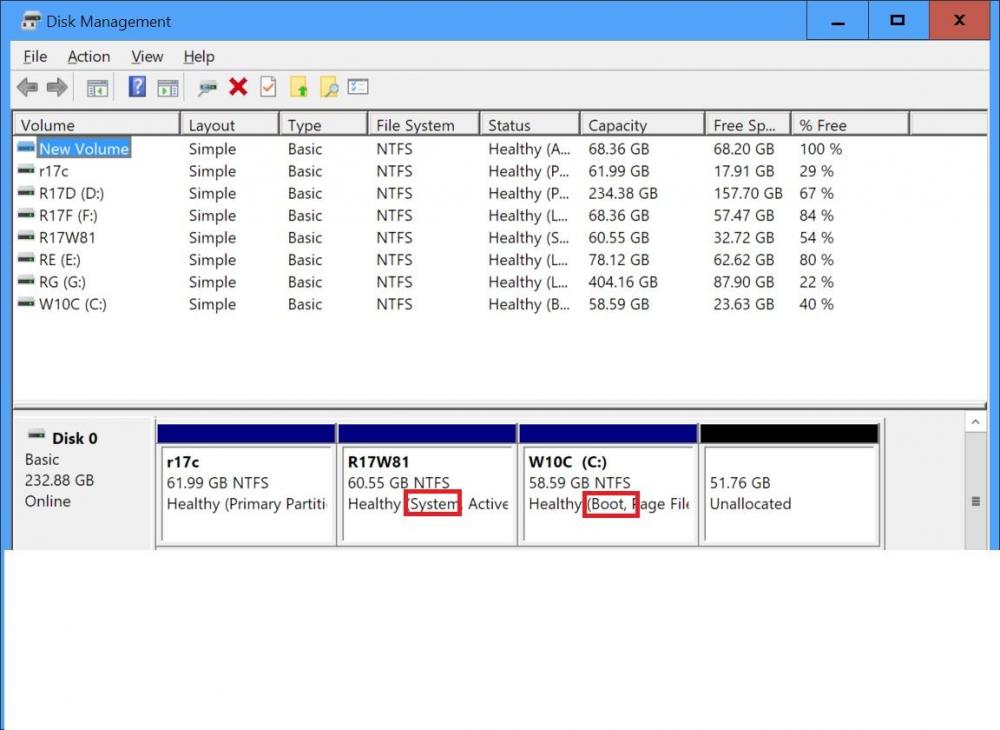Click the 157.70 GB free space cell
The image size is (1000, 730).
pos(747,193)
